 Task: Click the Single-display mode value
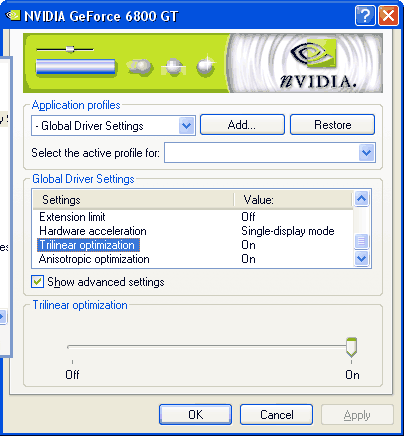[288, 231]
